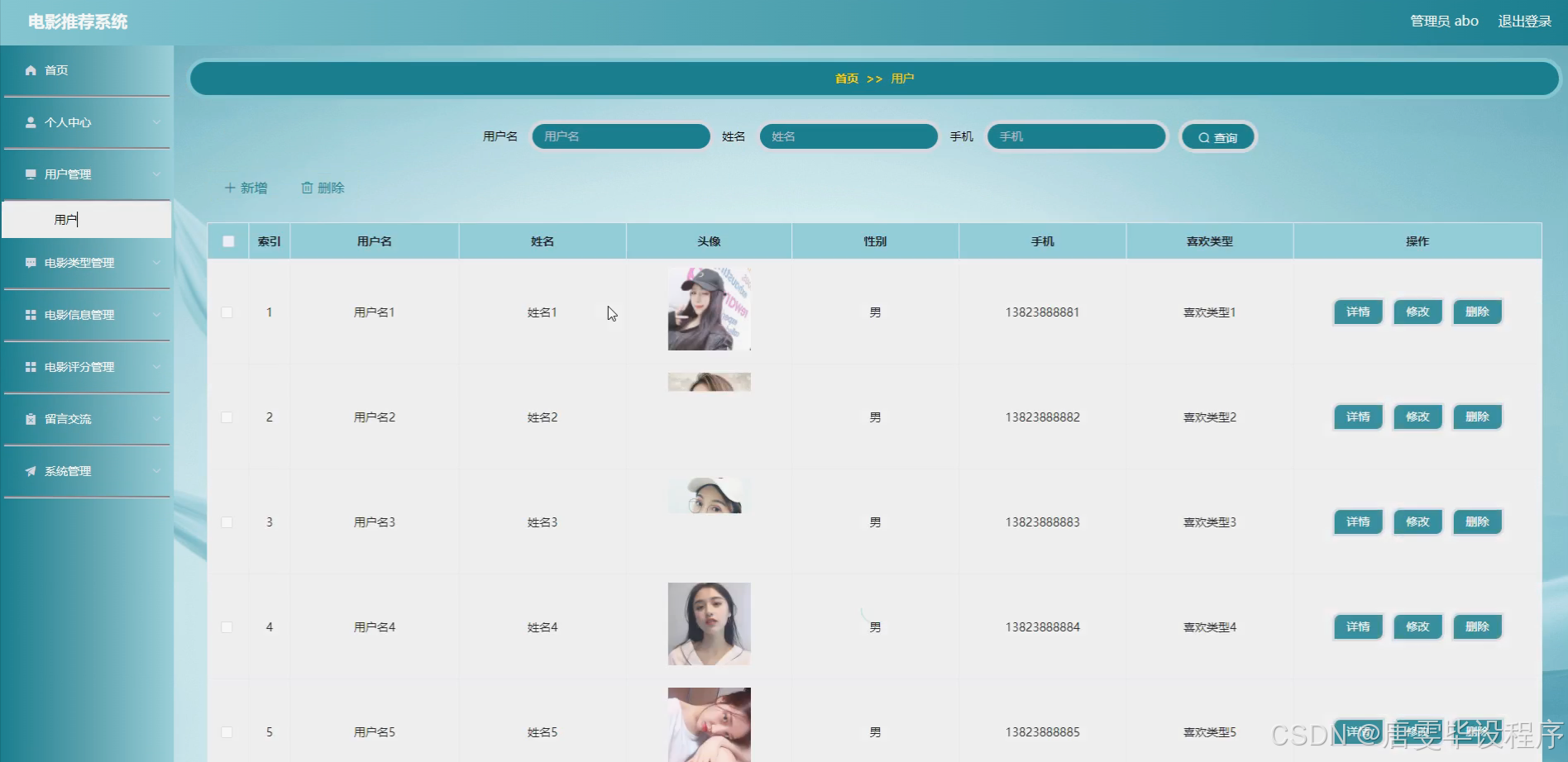Click the 首页 breadcrumb link

click(x=847, y=79)
